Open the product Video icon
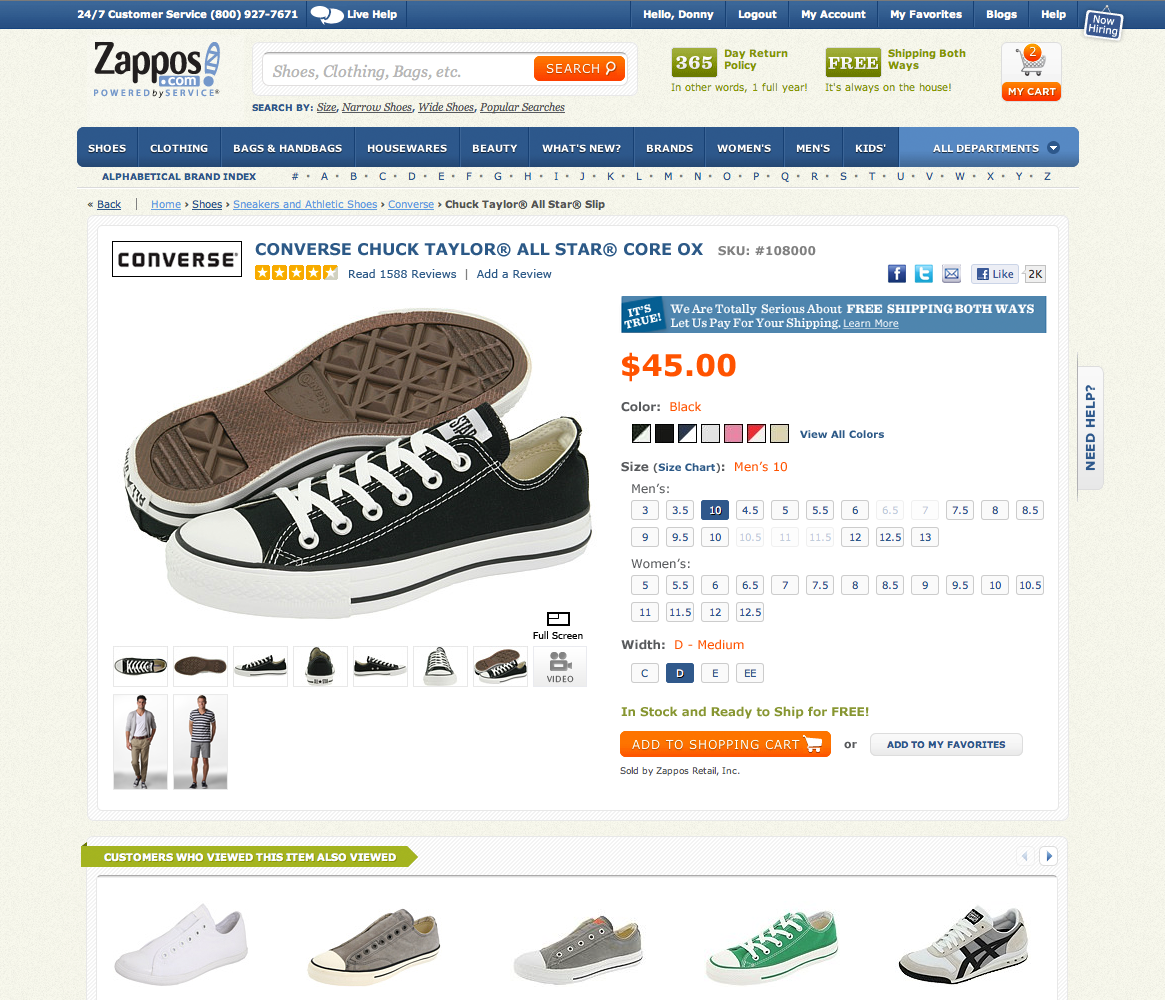This screenshot has height=1000, width=1165. pyautogui.click(x=559, y=666)
